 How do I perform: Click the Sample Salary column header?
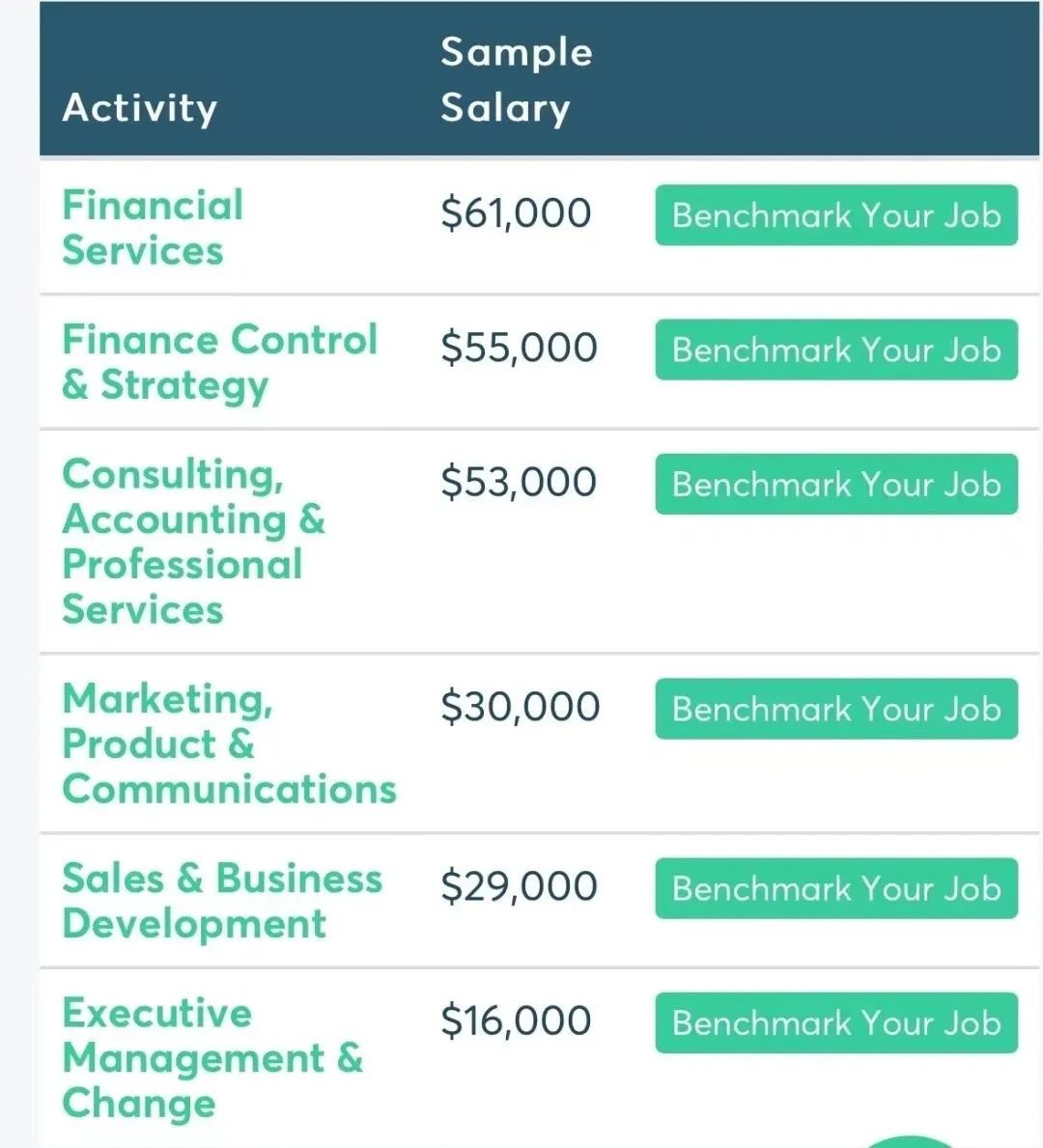[516, 80]
